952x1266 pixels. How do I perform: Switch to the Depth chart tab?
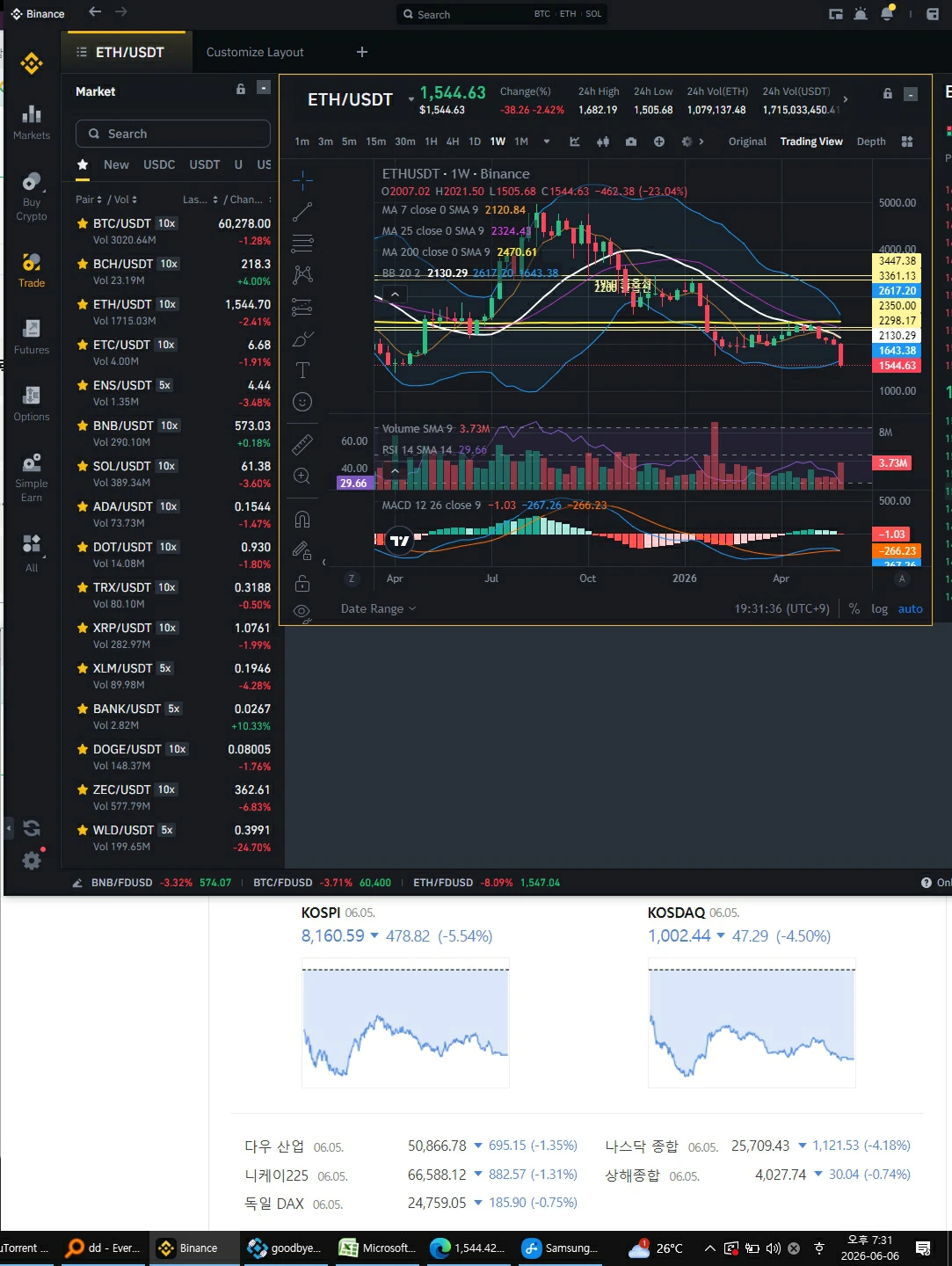pyautogui.click(x=871, y=142)
